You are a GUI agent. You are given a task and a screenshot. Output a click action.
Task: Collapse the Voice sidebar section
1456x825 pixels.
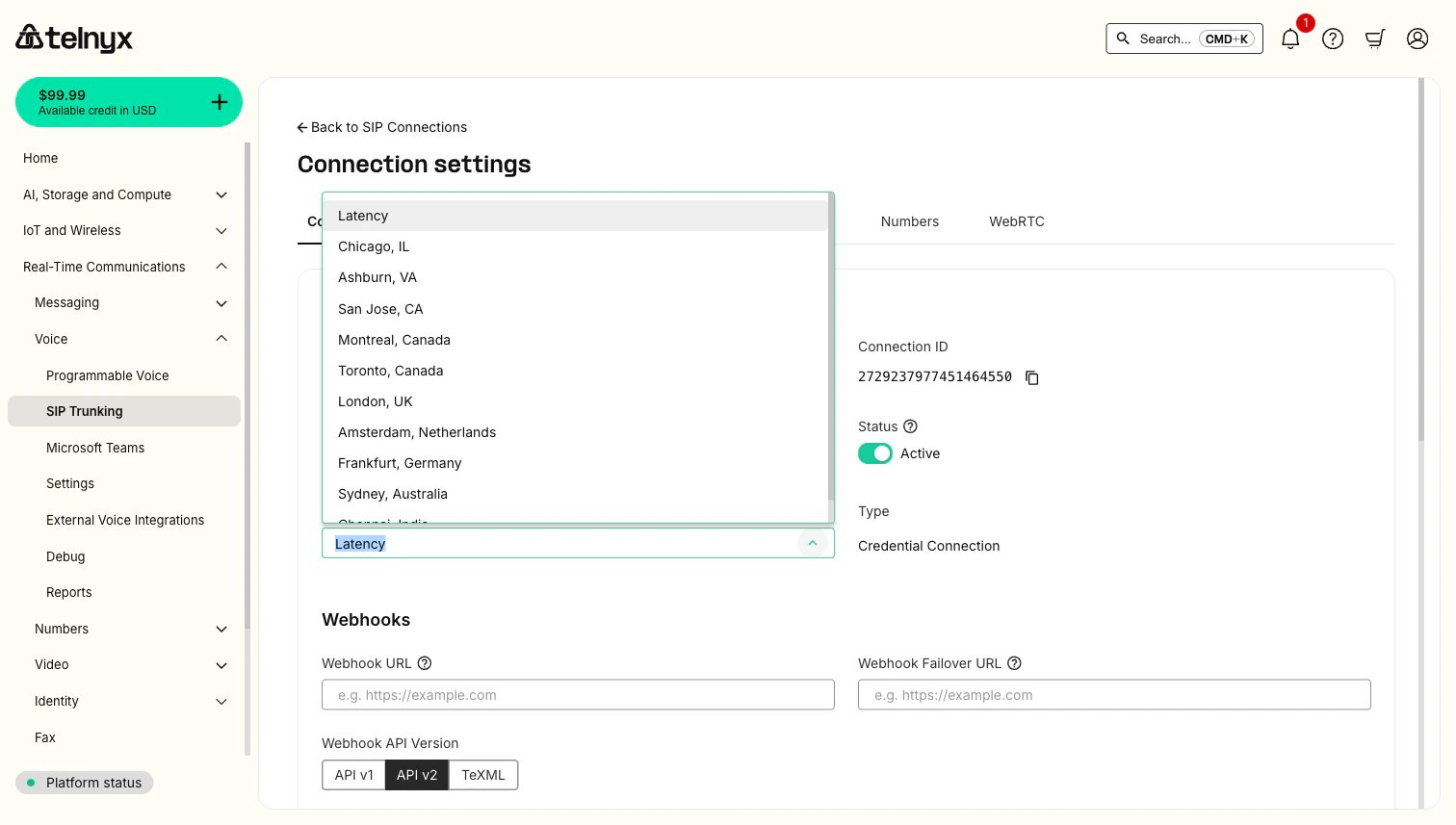(221, 338)
